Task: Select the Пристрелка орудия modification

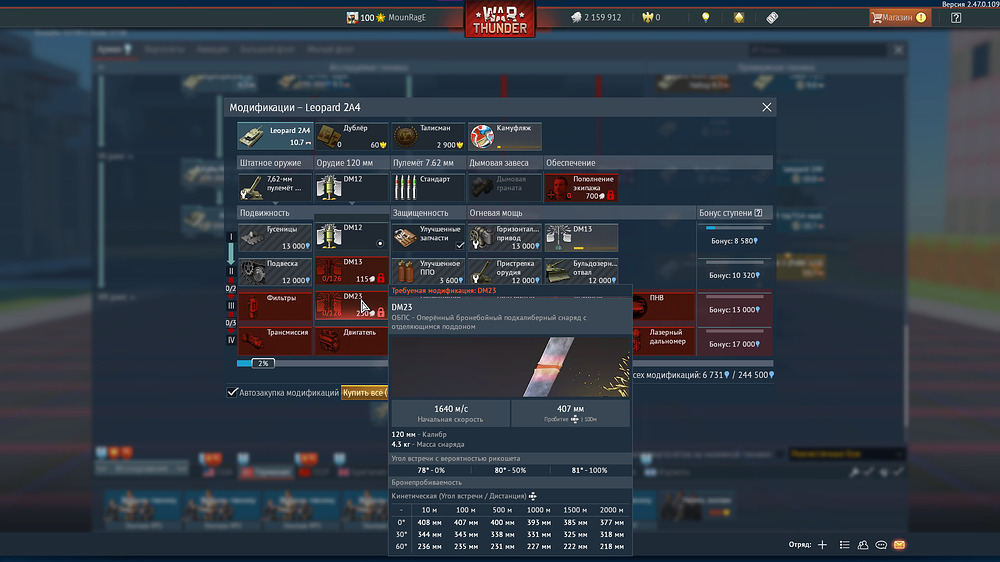Action: (504, 272)
